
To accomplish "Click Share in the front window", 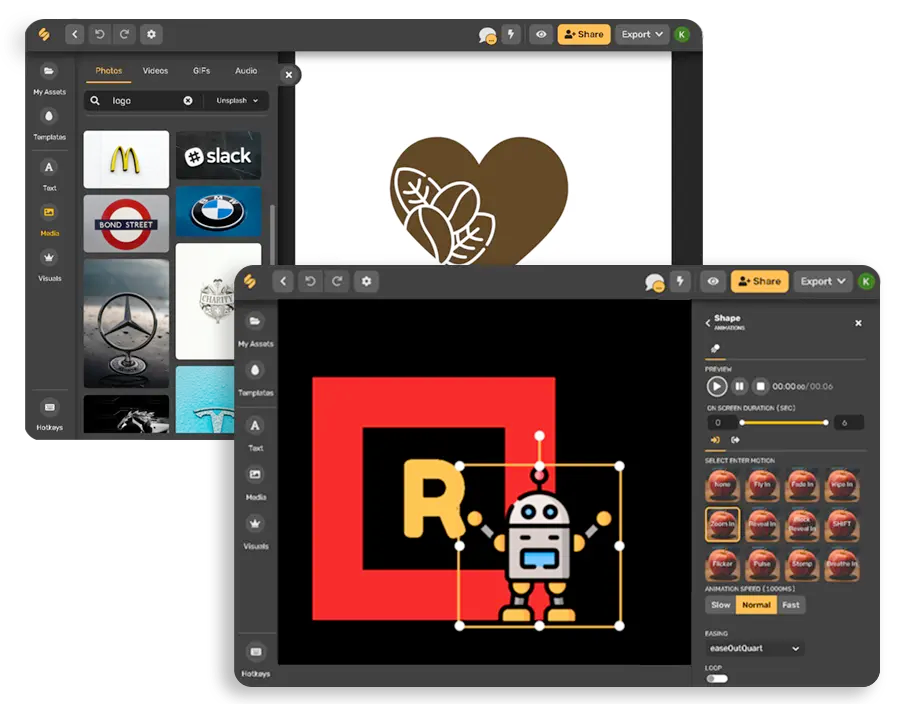I will point(760,281).
